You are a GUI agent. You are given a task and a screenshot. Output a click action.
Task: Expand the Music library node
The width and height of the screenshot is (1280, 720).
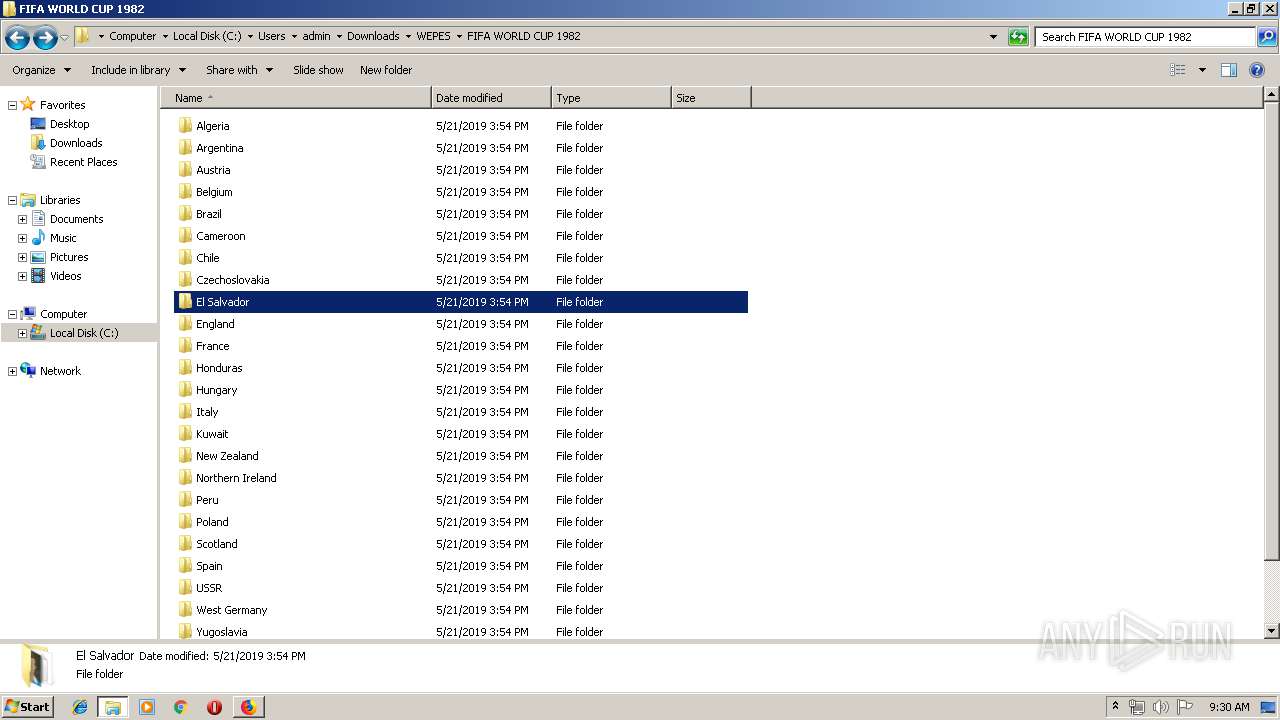point(22,238)
